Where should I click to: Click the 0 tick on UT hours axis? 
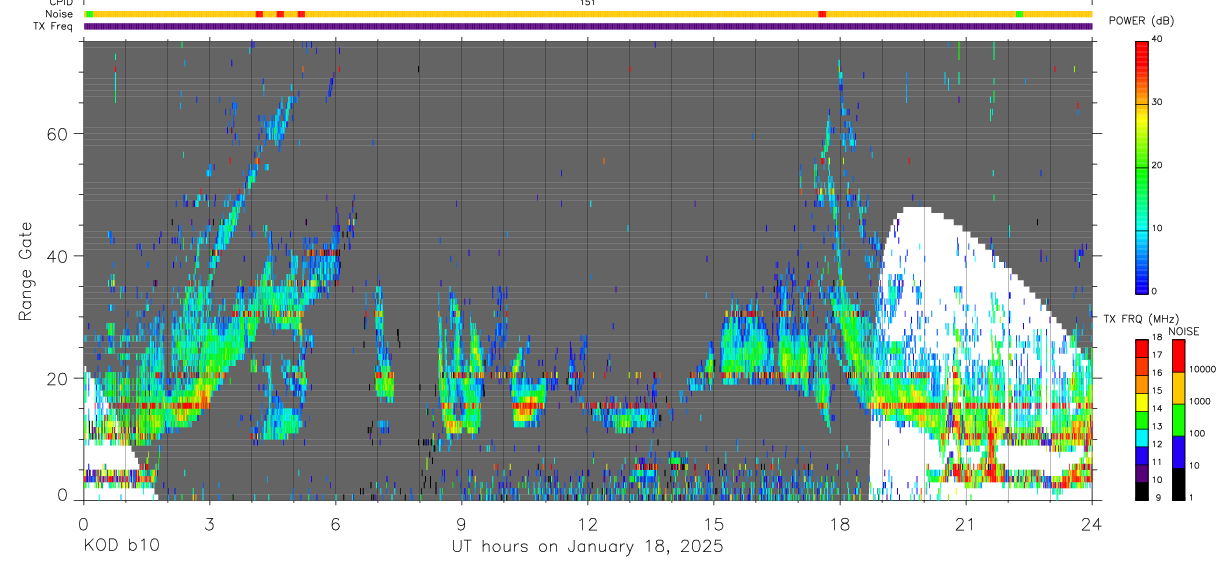(83, 523)
